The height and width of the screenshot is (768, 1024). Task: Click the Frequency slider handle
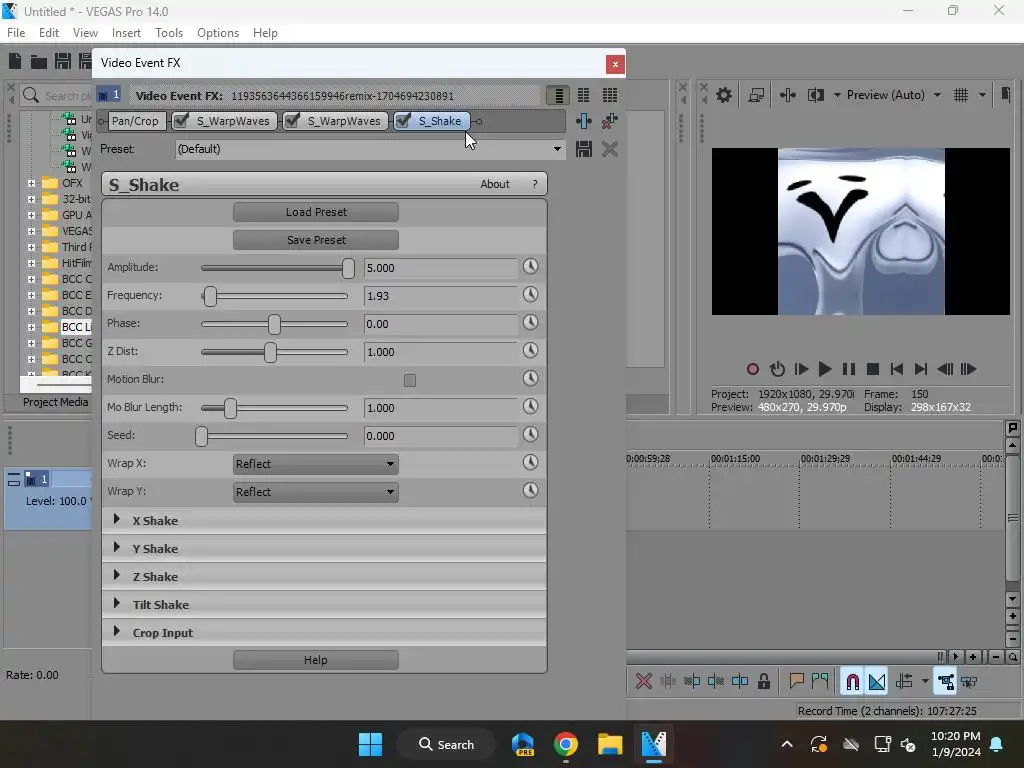click(210, 296)
